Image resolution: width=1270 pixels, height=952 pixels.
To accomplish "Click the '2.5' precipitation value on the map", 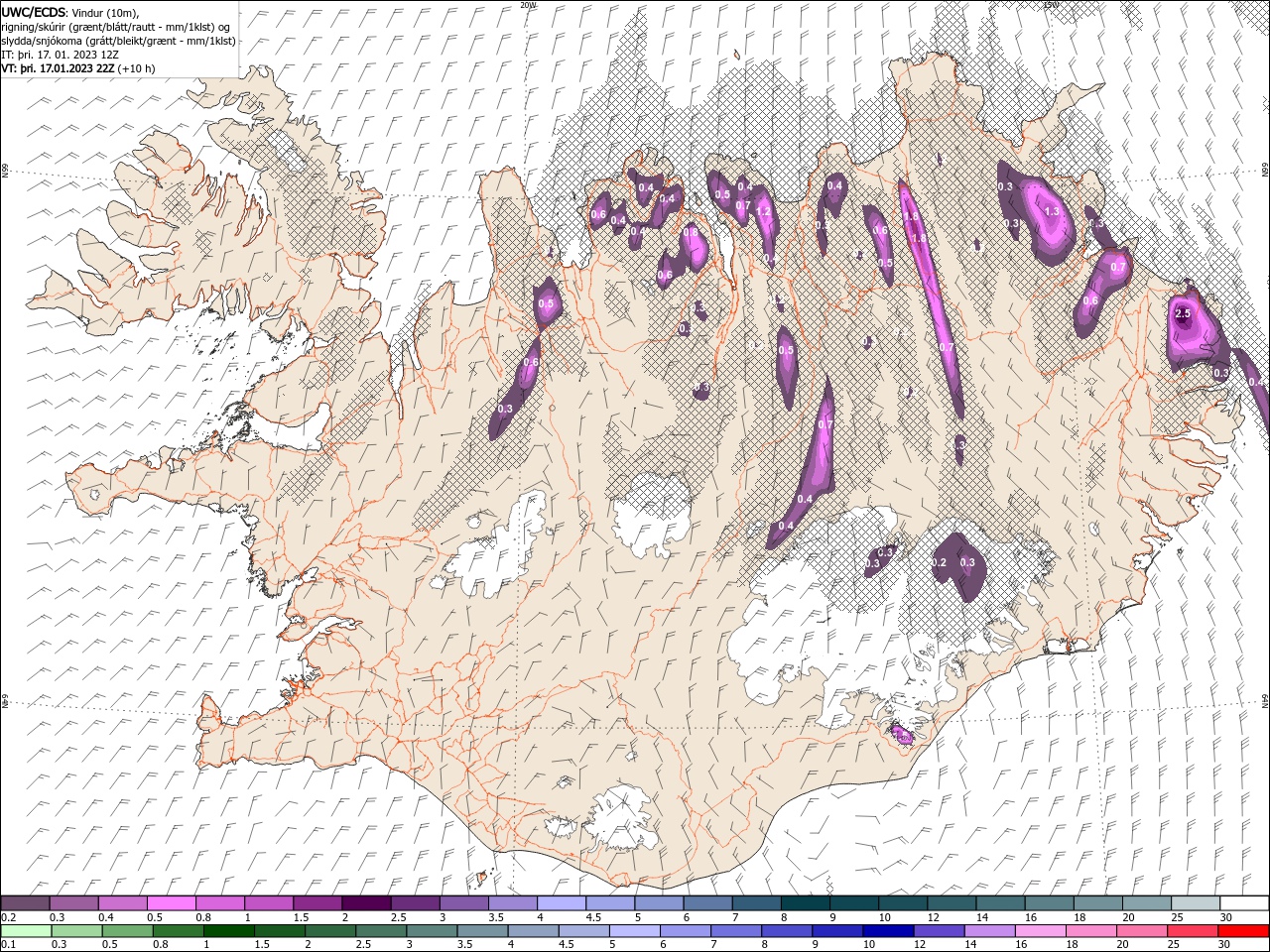I will [1182, 313].
